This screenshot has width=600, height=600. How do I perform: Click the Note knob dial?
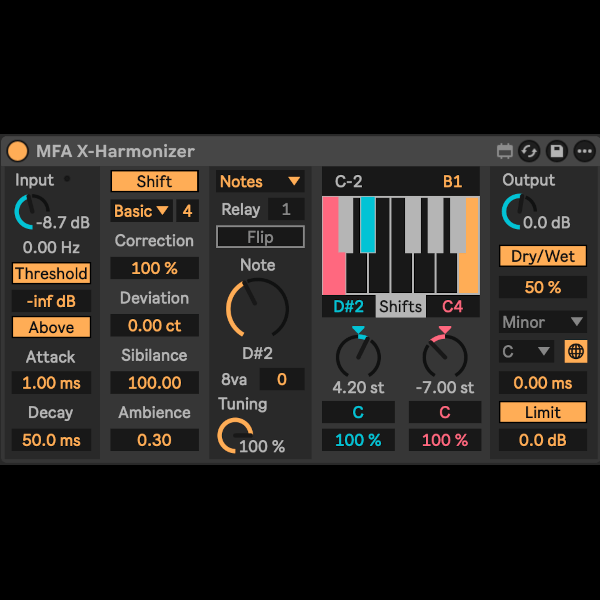pyautogui.click(x=256, y=307)
